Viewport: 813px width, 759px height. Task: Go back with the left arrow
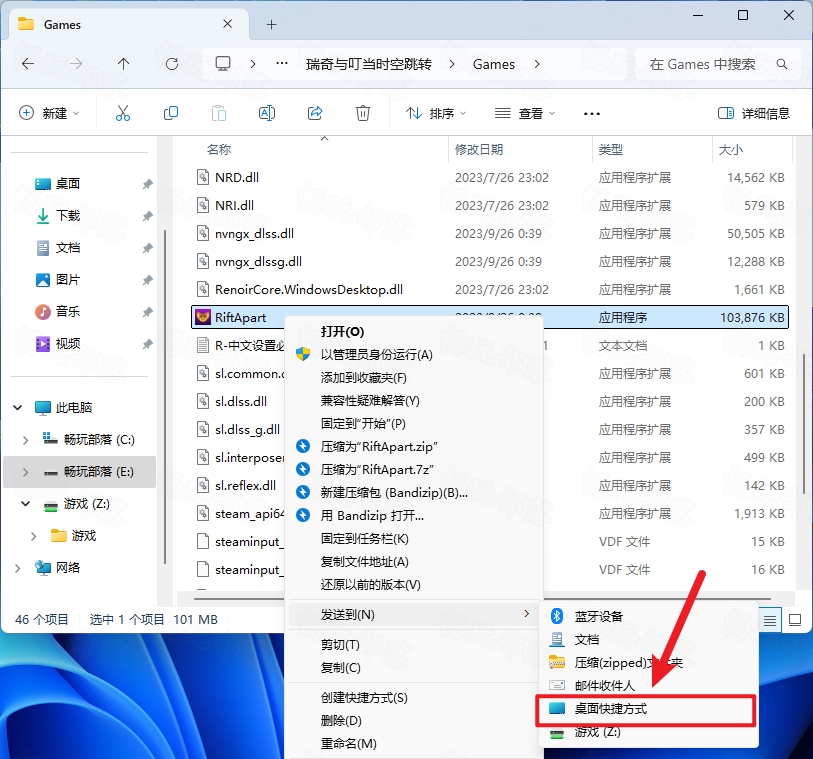[28, 64]
